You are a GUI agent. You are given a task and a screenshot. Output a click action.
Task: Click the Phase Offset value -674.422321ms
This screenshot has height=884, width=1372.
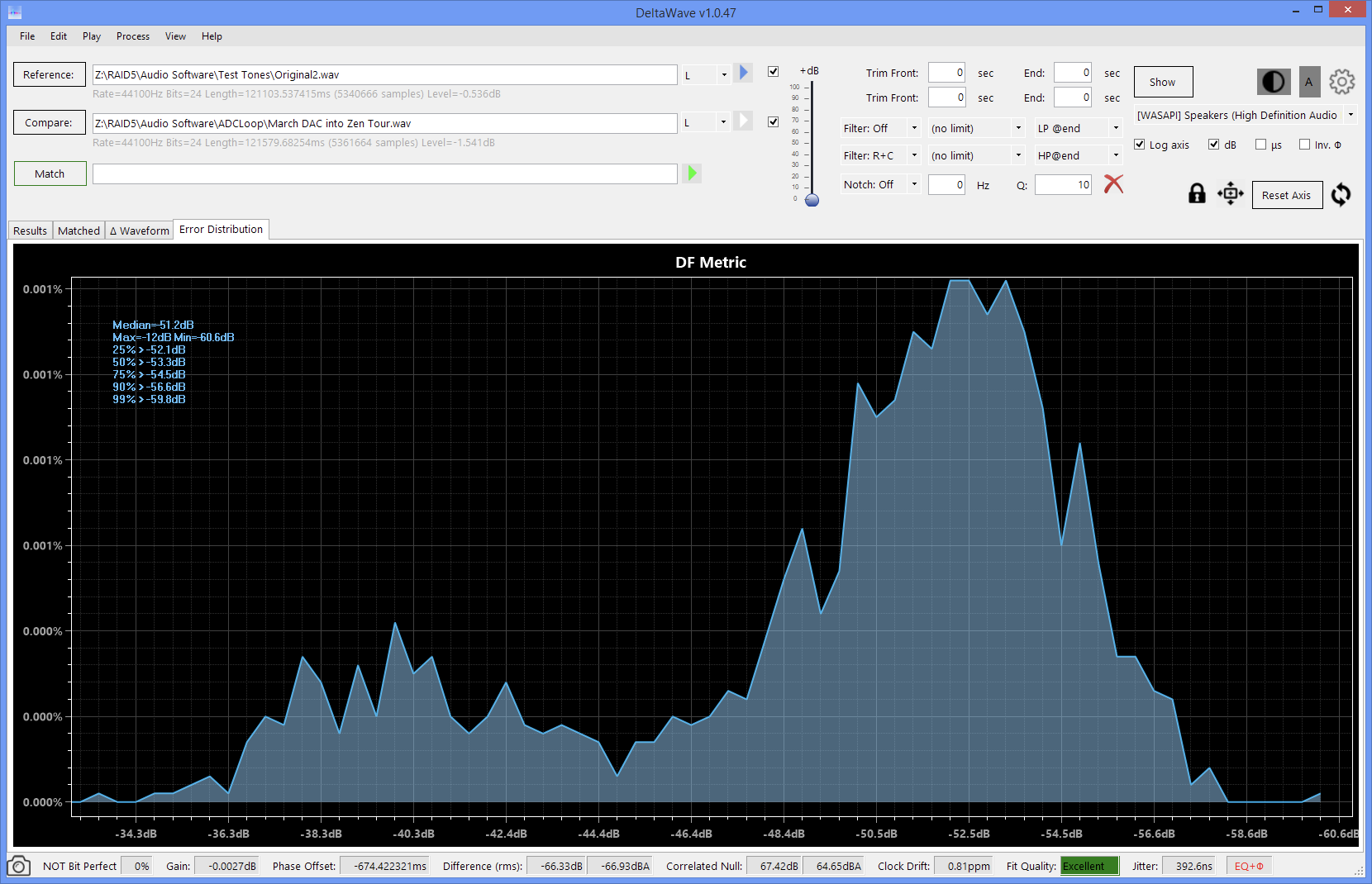[x=384, y=866]
